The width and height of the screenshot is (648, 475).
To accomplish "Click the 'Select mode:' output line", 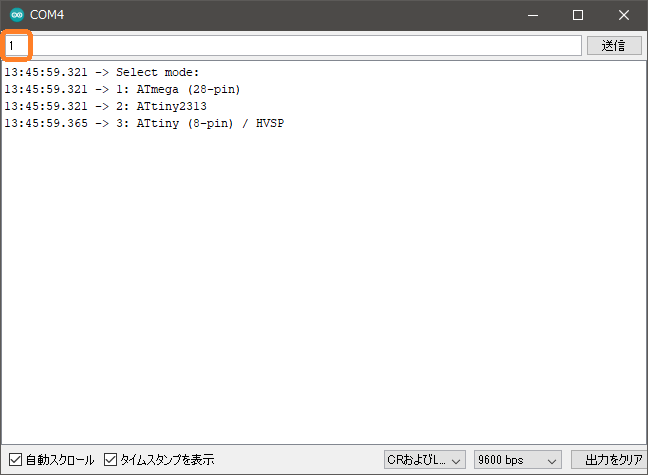I will click(102, 72).
